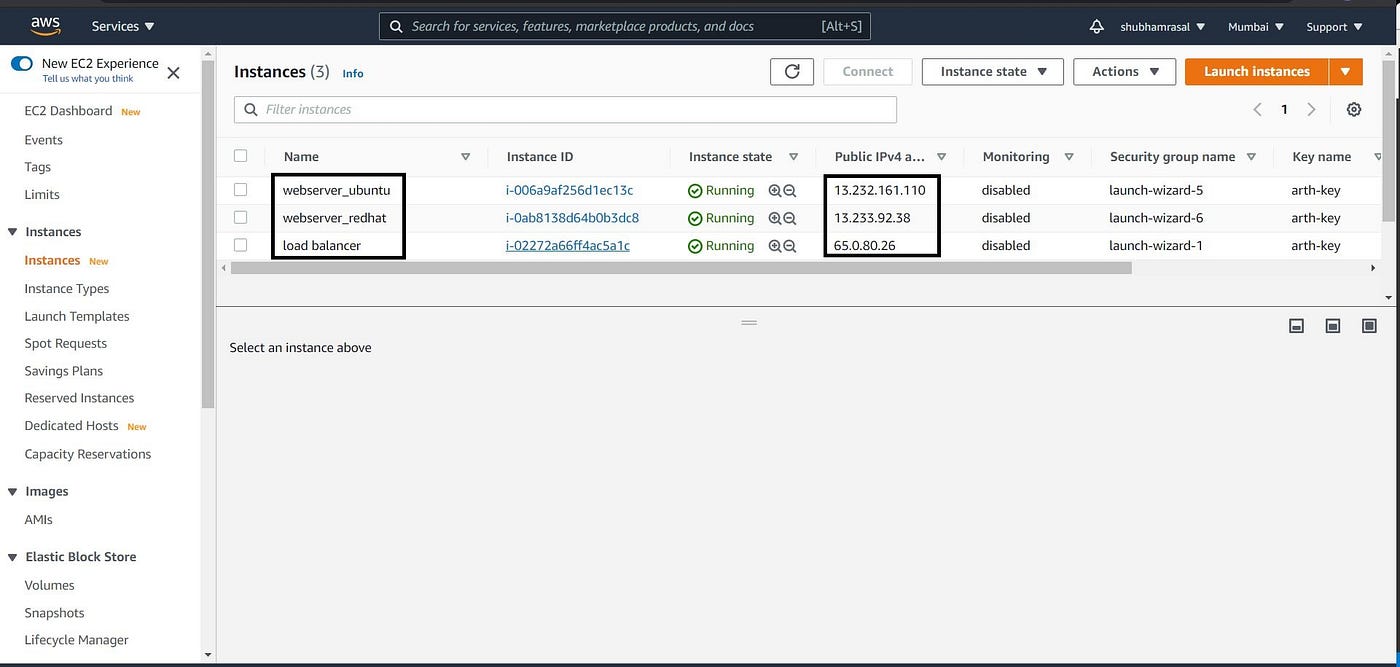Open Launch instances split-button arrow

(1346, 71)
